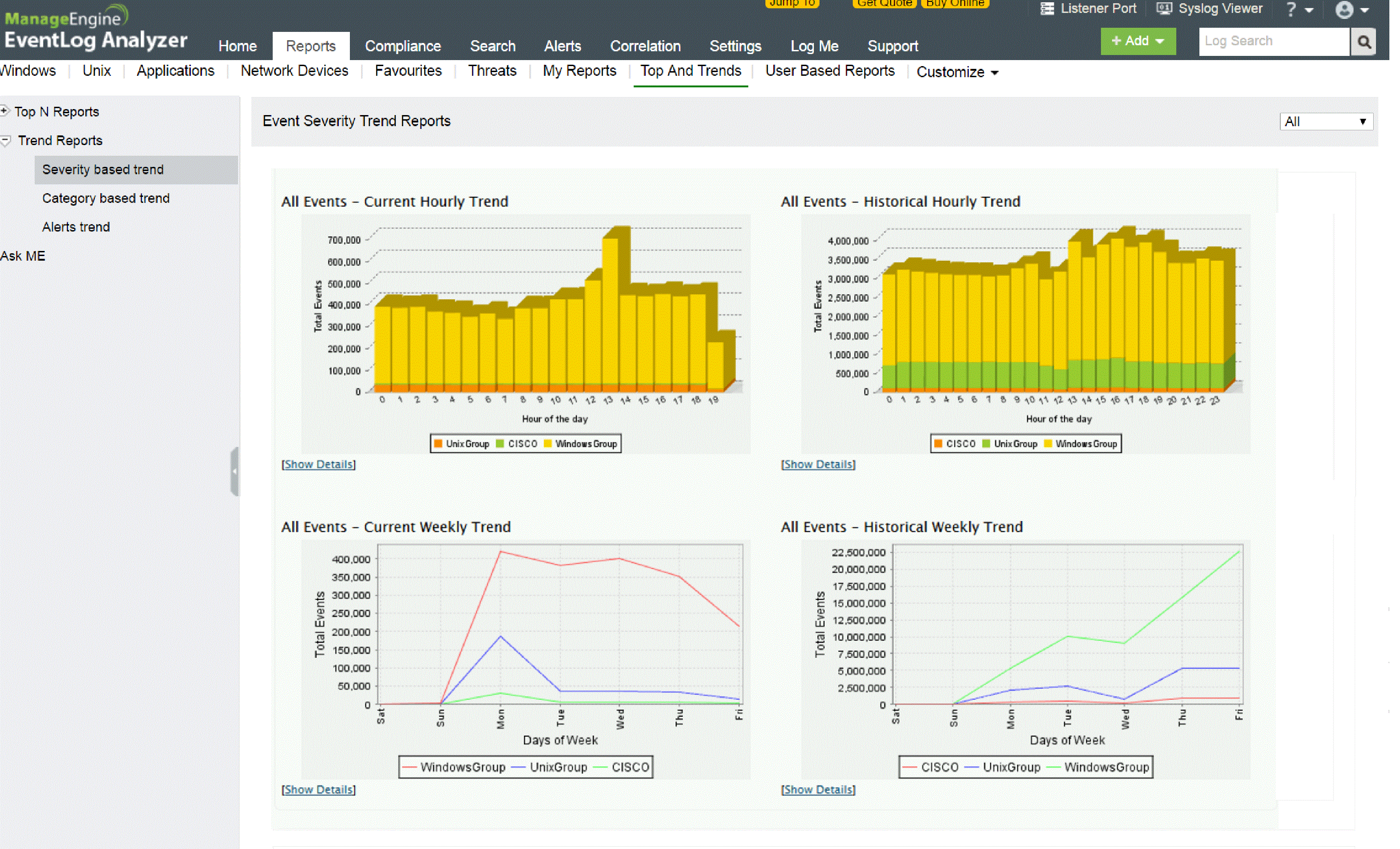Select Category based trend report
The image size is (1400, 849).
click(106, 198)
